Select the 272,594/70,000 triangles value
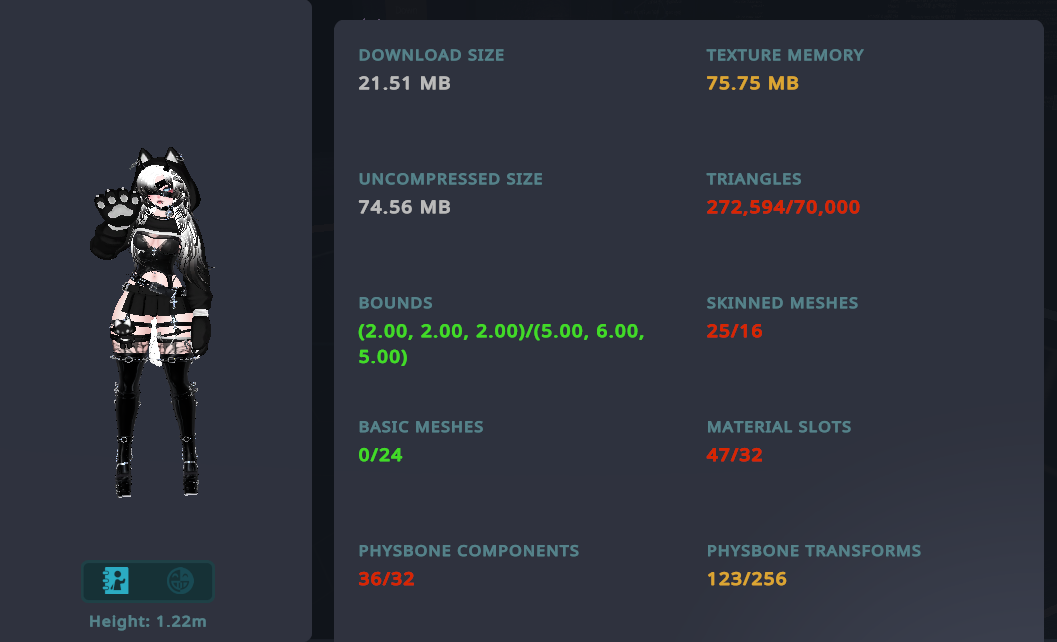The image size is (1057, 642). coord(783,208)
